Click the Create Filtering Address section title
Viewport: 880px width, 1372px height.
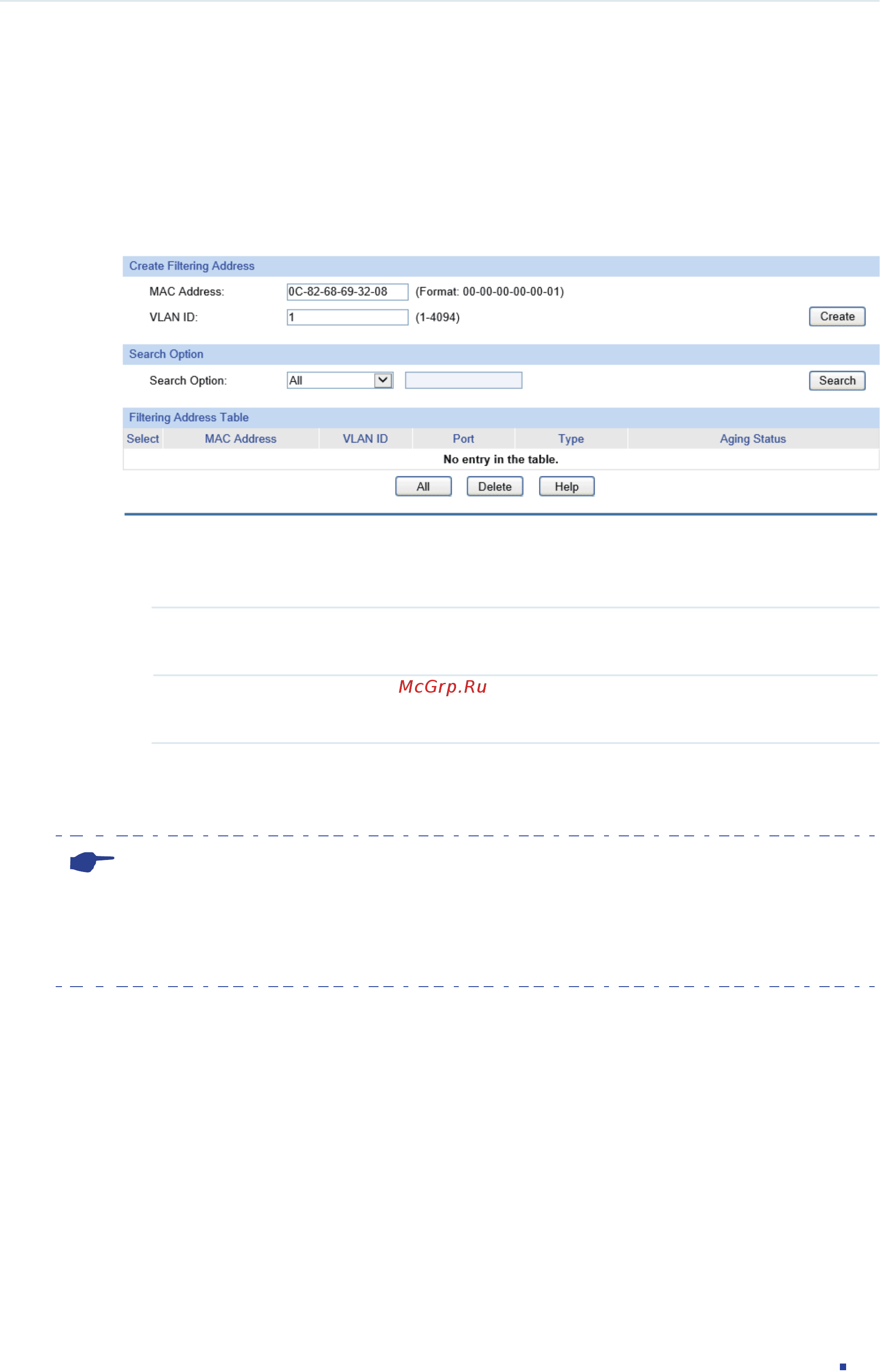[x=191, y=266]
